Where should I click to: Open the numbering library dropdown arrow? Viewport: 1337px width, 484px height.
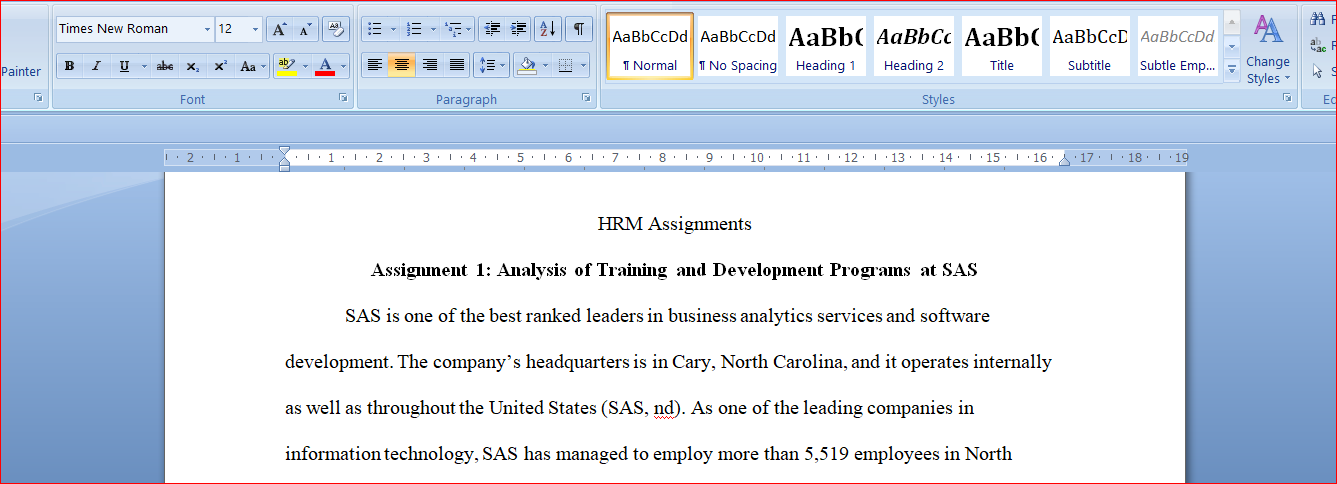pyautogui.click(x=433, y=29)
